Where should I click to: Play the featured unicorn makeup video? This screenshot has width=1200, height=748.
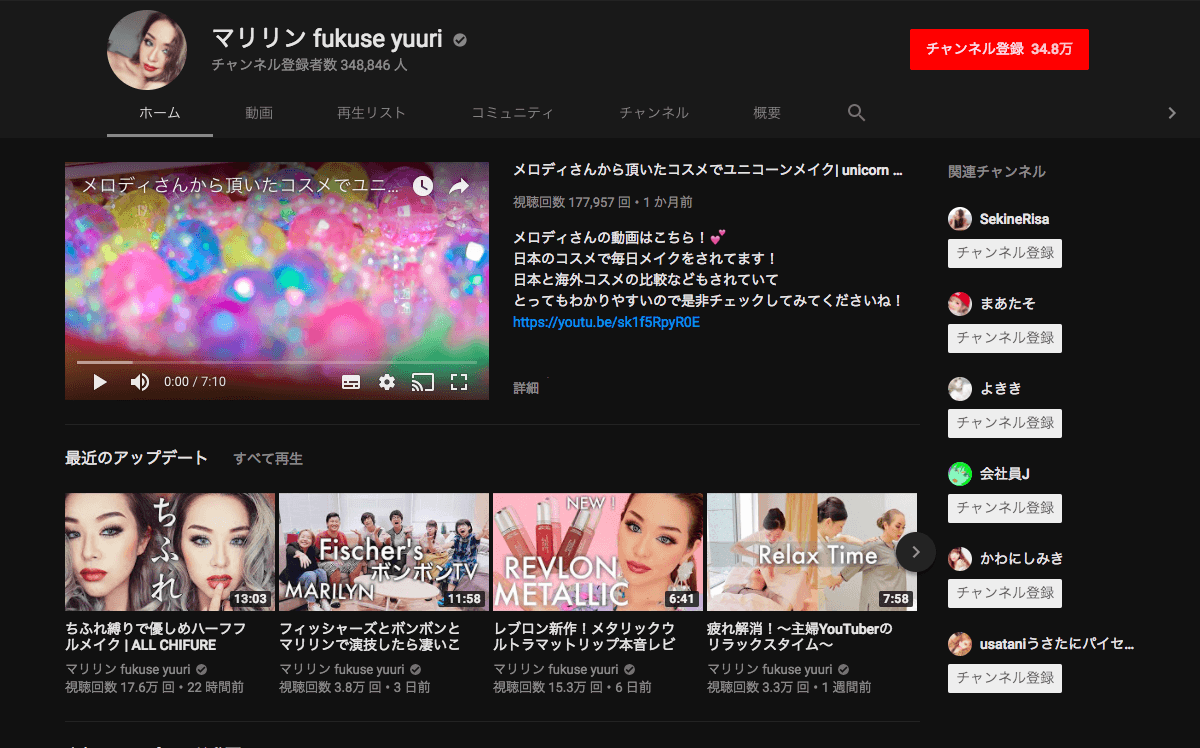100,382
